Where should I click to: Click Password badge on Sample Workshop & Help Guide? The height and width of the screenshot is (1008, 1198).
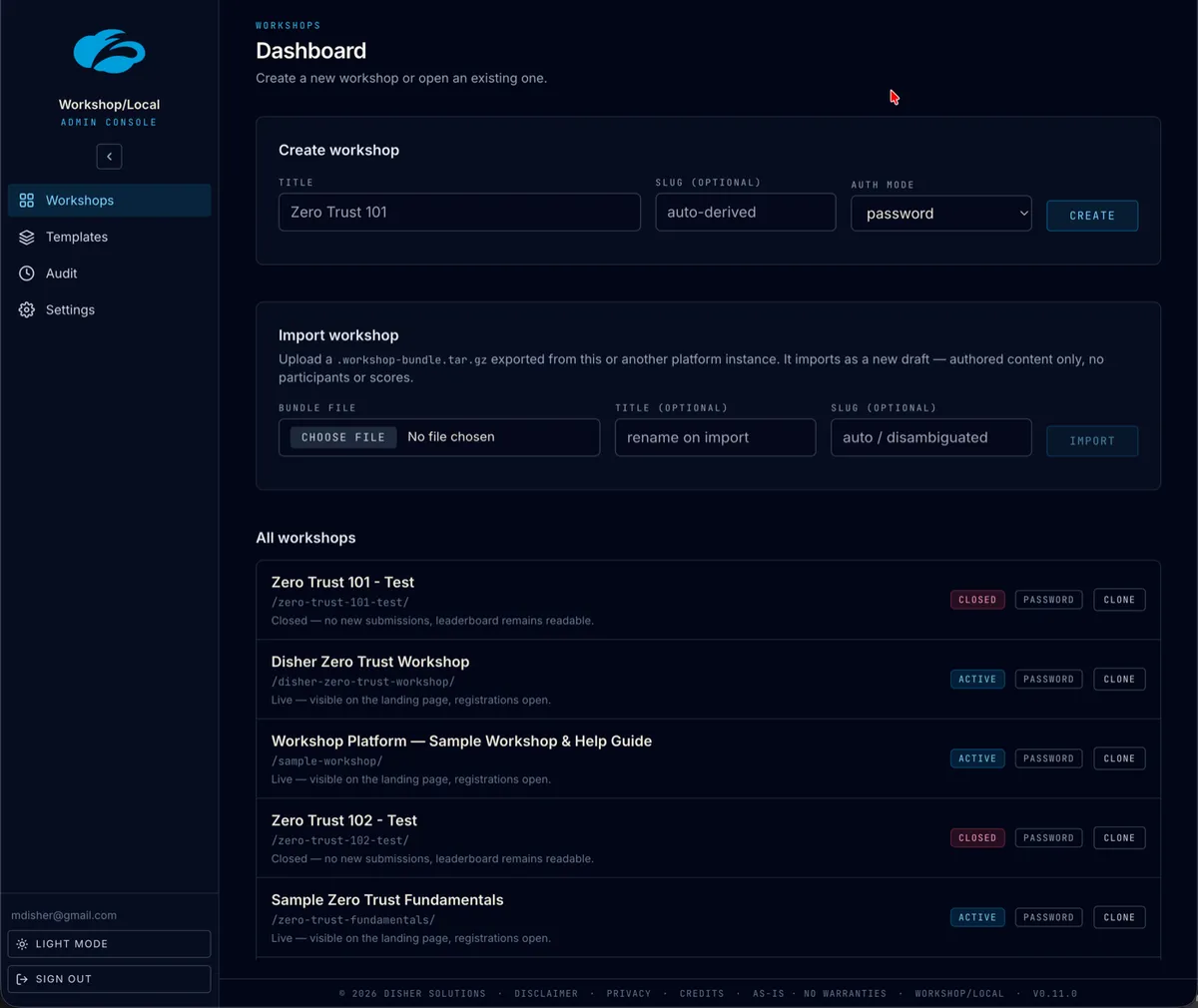(x=1048, y=758)
